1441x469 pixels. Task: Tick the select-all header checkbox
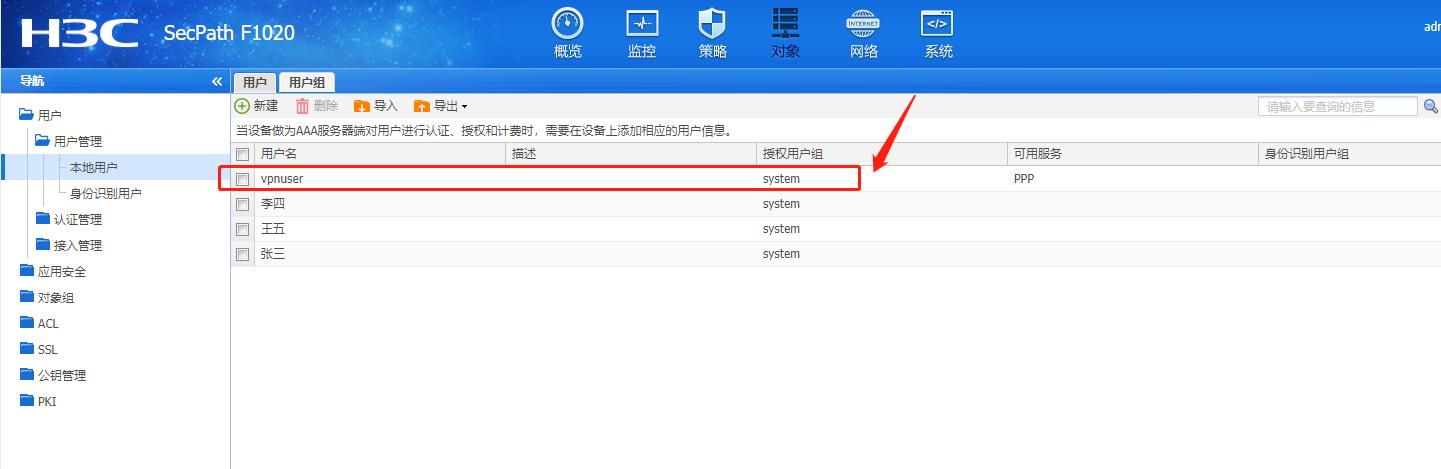[242, 154]
